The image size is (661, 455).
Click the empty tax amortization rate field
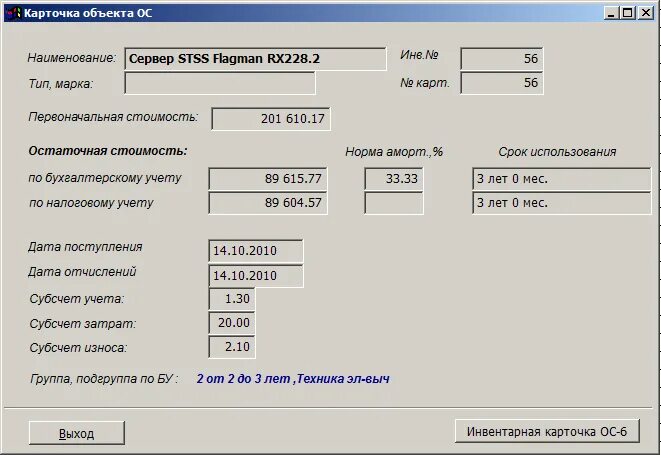394,203
